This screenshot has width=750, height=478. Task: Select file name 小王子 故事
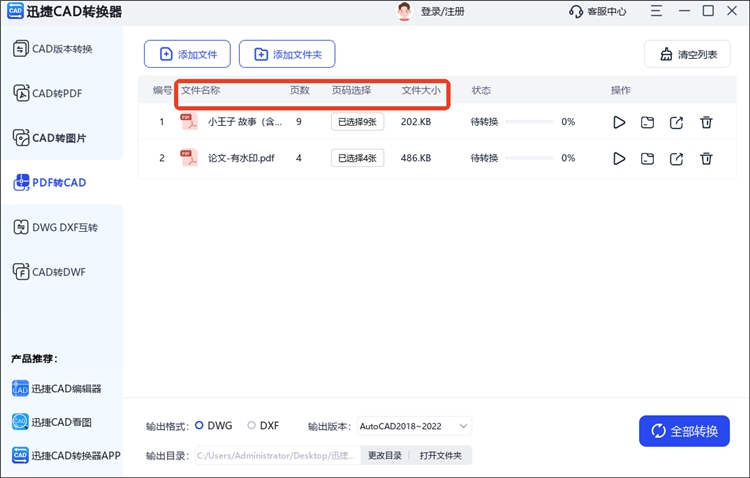(245, 122)
